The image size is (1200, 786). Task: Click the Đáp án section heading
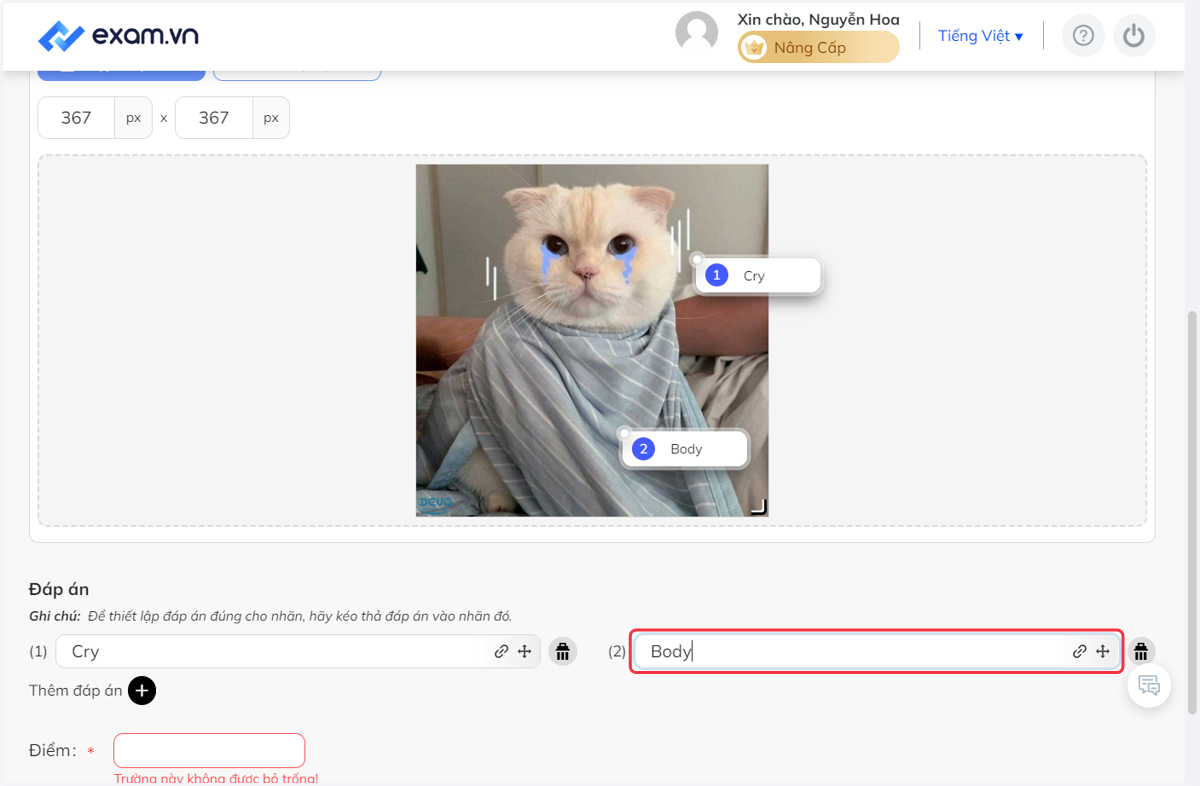tap(59, 590)
